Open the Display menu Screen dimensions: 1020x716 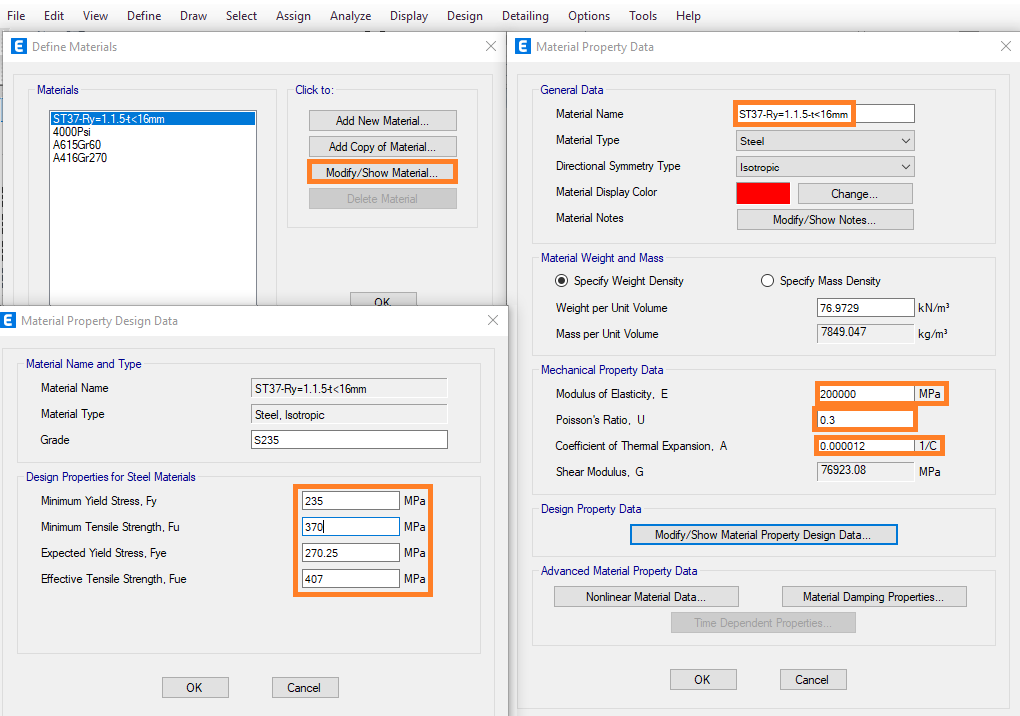coord(409,16)
